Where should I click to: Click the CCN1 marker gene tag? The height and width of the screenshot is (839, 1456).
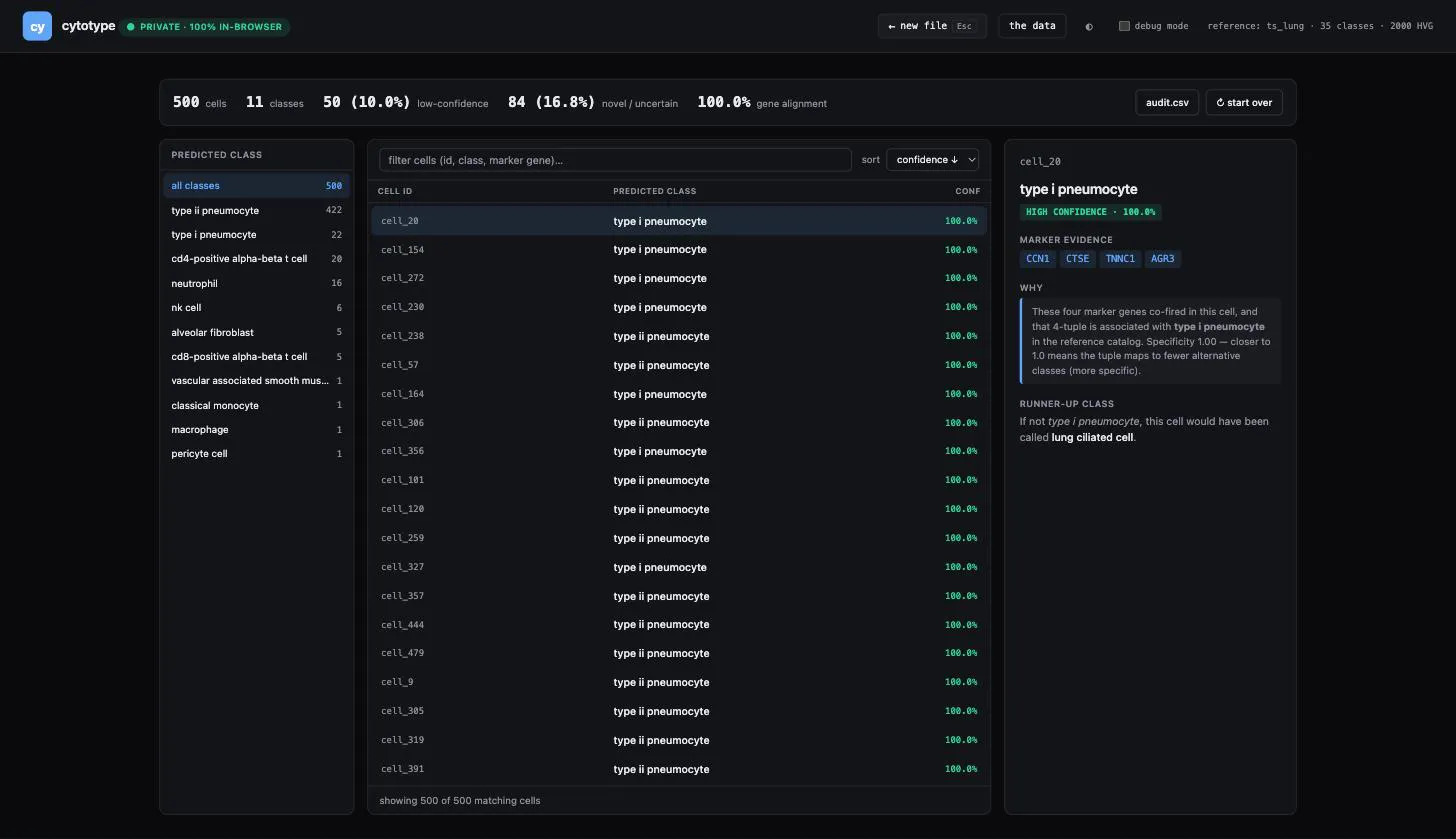pyautogui.click(x=1038, y=259)
